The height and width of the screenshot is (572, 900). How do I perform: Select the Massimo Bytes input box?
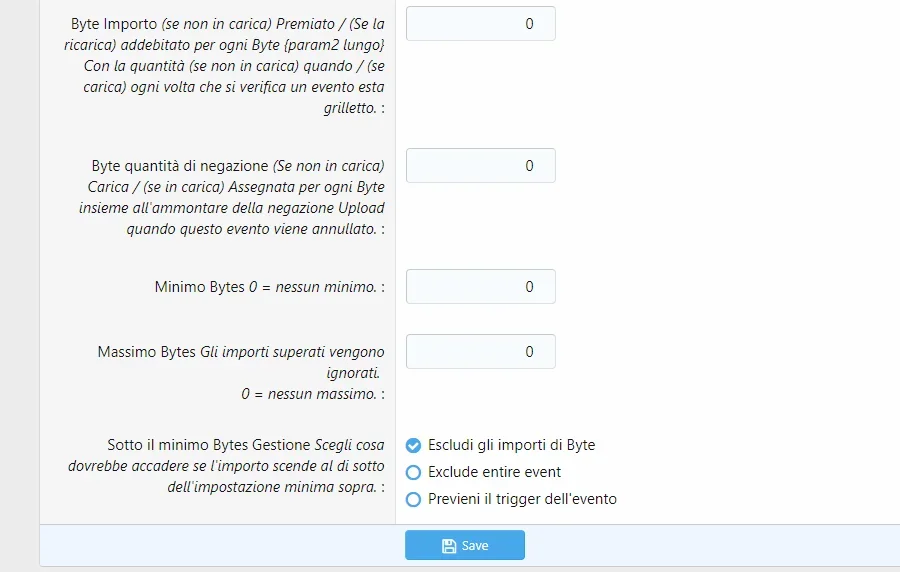[x=480, y=351]
